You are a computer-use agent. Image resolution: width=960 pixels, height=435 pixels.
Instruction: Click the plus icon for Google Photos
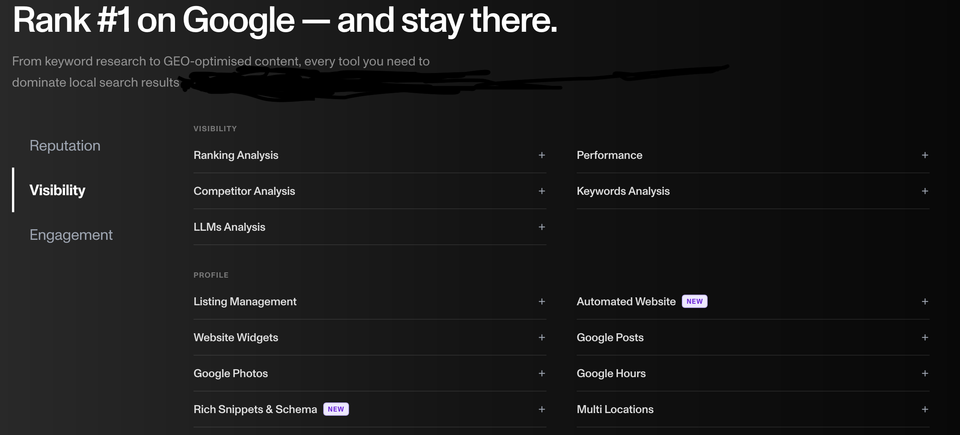[541, 373]
